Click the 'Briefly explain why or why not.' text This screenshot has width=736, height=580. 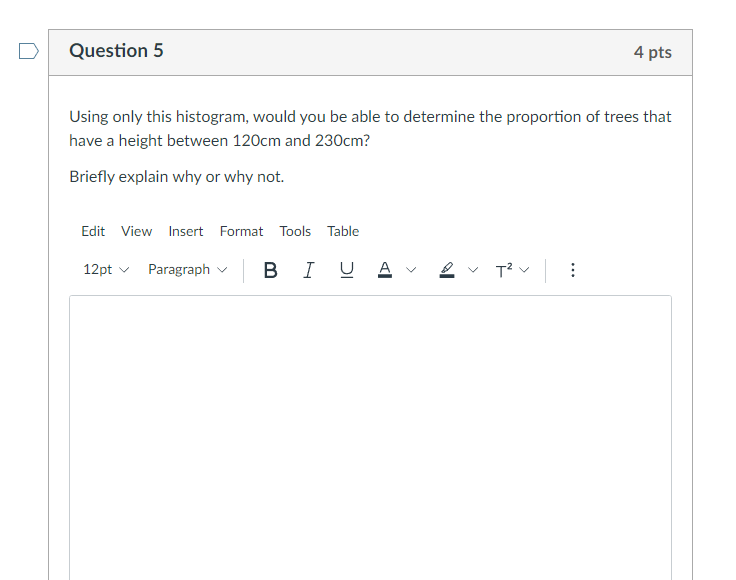point(176,177)
